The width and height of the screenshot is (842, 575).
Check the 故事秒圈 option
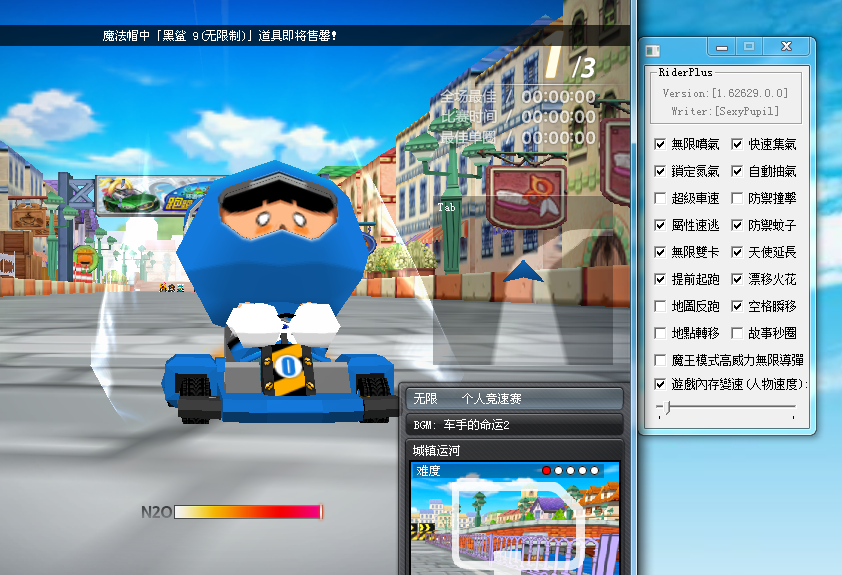tap(737, 333)
